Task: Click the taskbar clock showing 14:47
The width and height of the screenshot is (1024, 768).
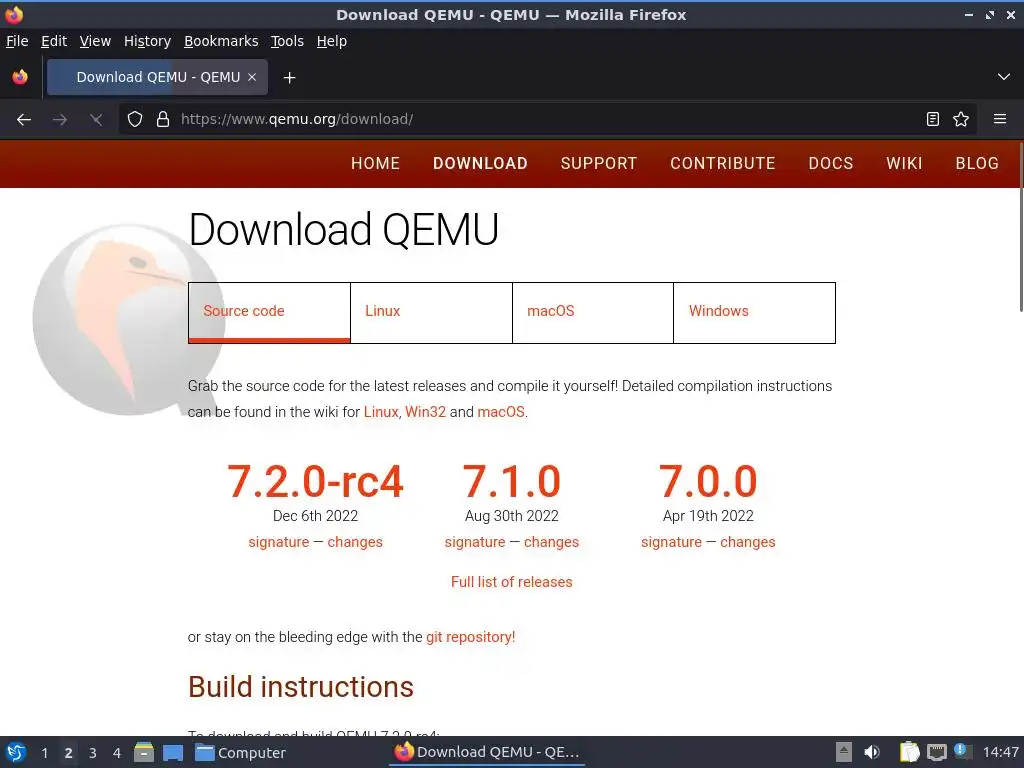Action: [x=1000, y=752]
